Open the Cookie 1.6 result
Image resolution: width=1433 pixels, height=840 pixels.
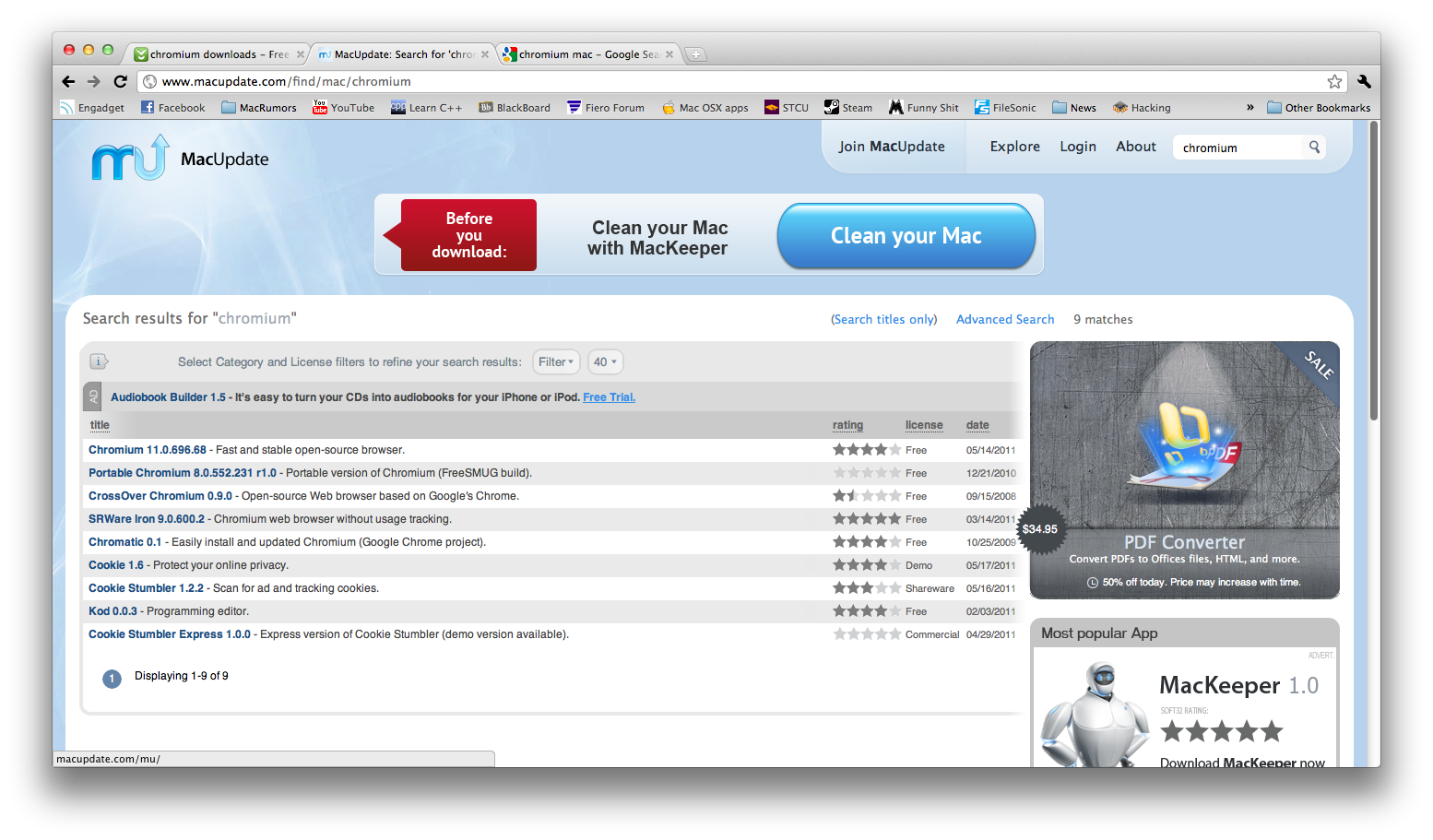(x=116, y=565)
